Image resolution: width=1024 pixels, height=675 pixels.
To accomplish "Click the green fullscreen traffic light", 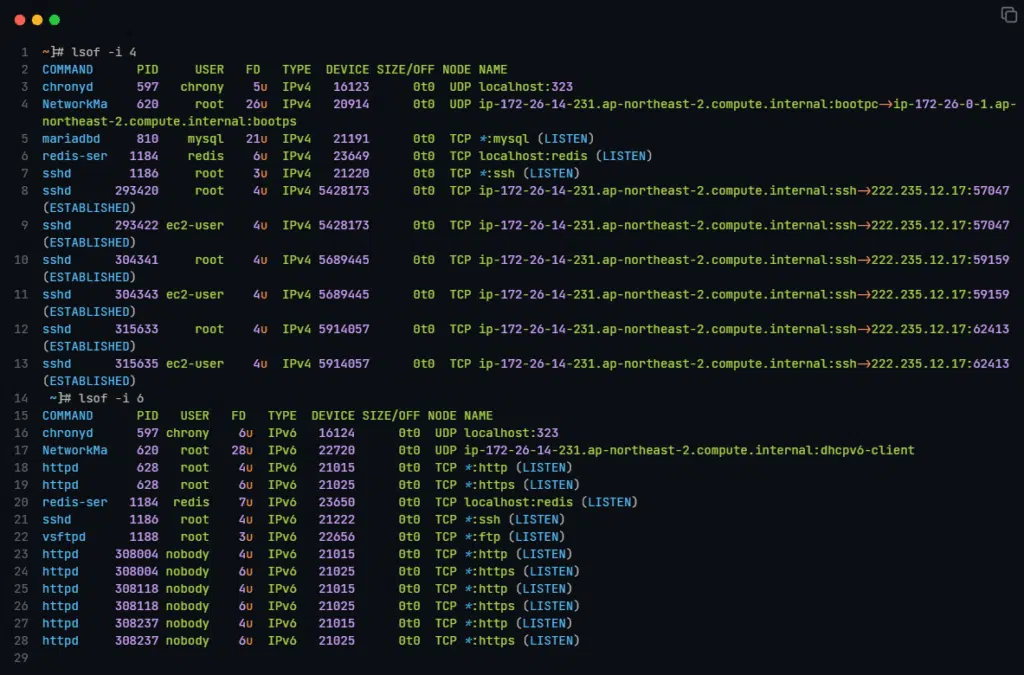I will click(x=54, y=18).
